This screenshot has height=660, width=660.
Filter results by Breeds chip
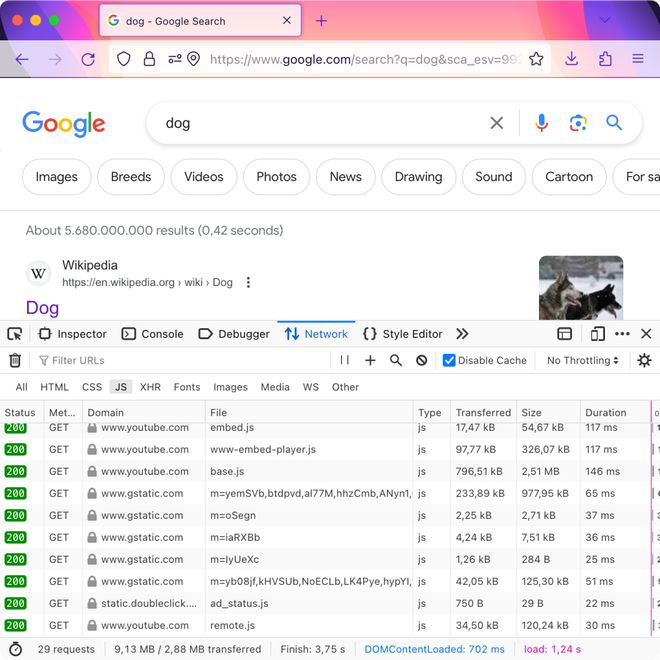(131, 177)
